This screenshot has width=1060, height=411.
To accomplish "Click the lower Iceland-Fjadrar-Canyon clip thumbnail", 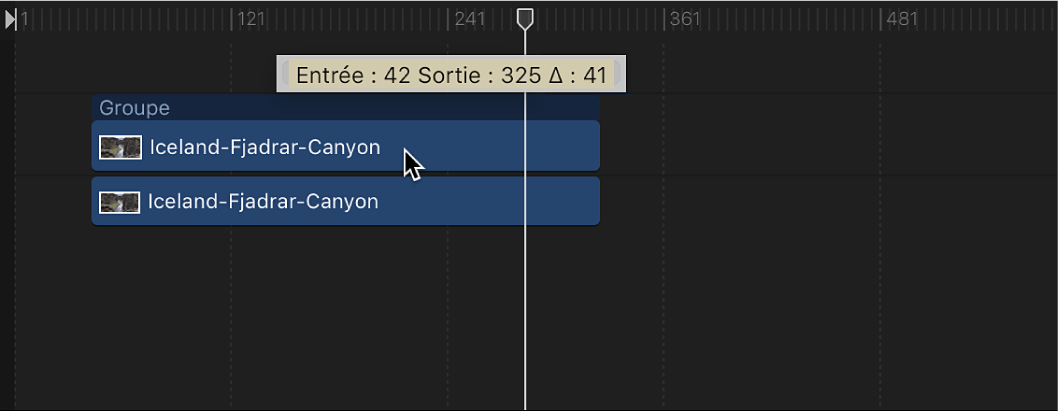I will click(x=120, y=202).
